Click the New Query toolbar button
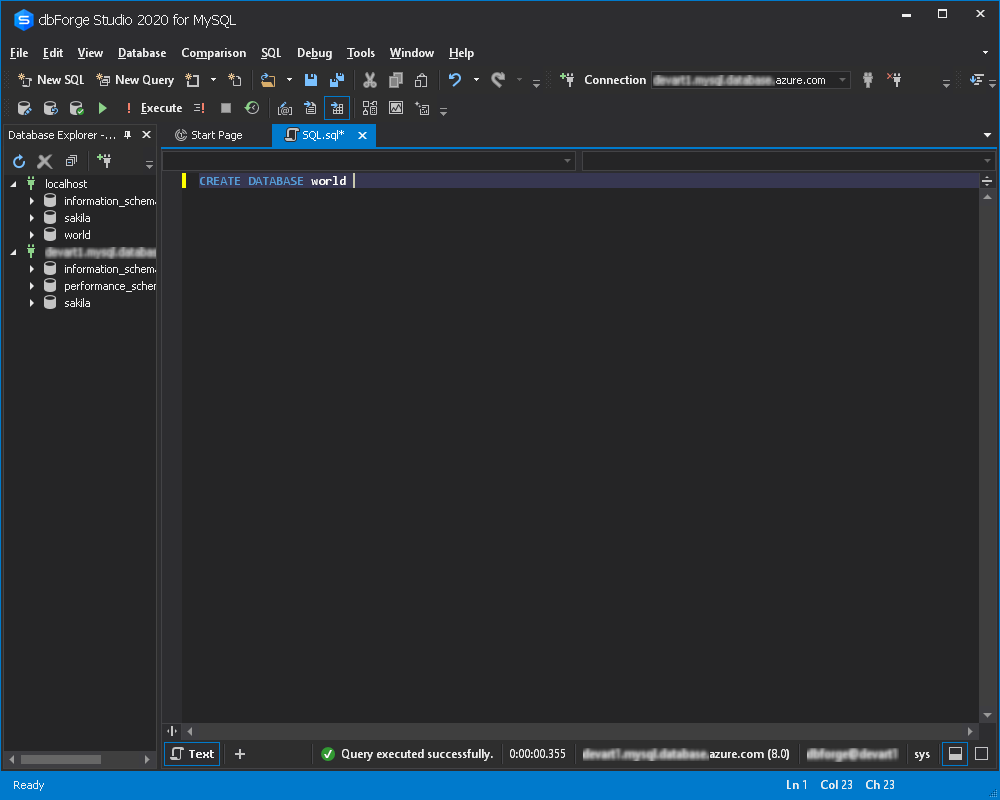 point(135,80)
